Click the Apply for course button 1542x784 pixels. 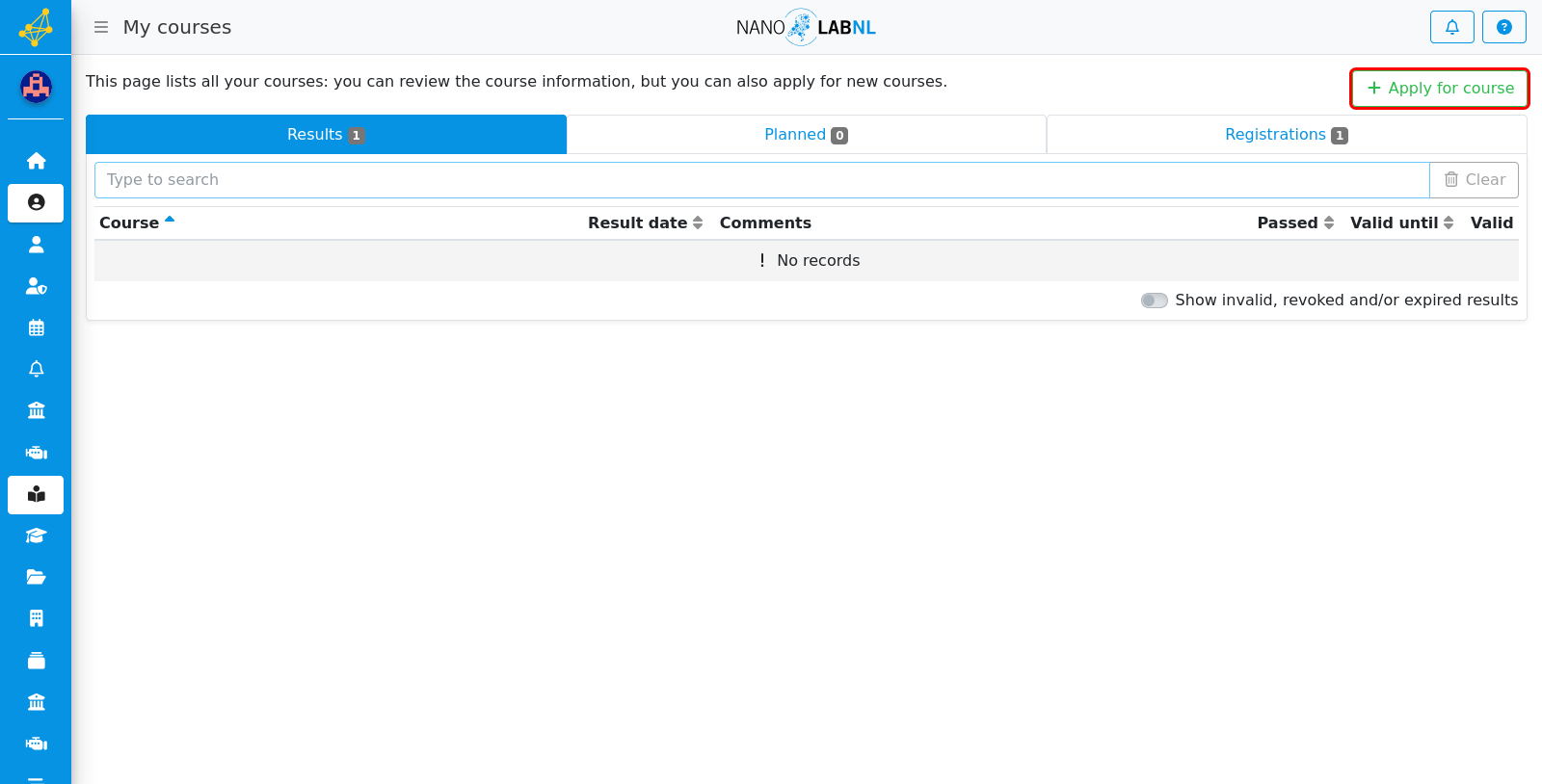(1440, 88)
